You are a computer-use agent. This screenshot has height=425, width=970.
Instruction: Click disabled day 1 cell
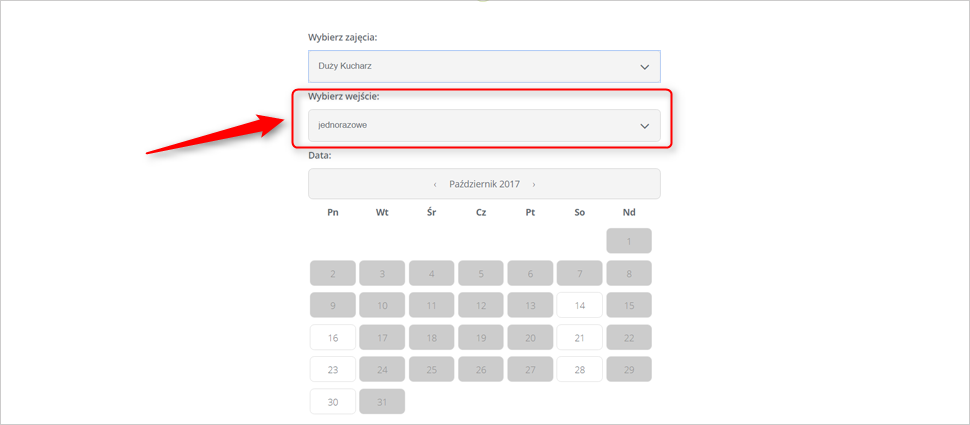[629, 241]
